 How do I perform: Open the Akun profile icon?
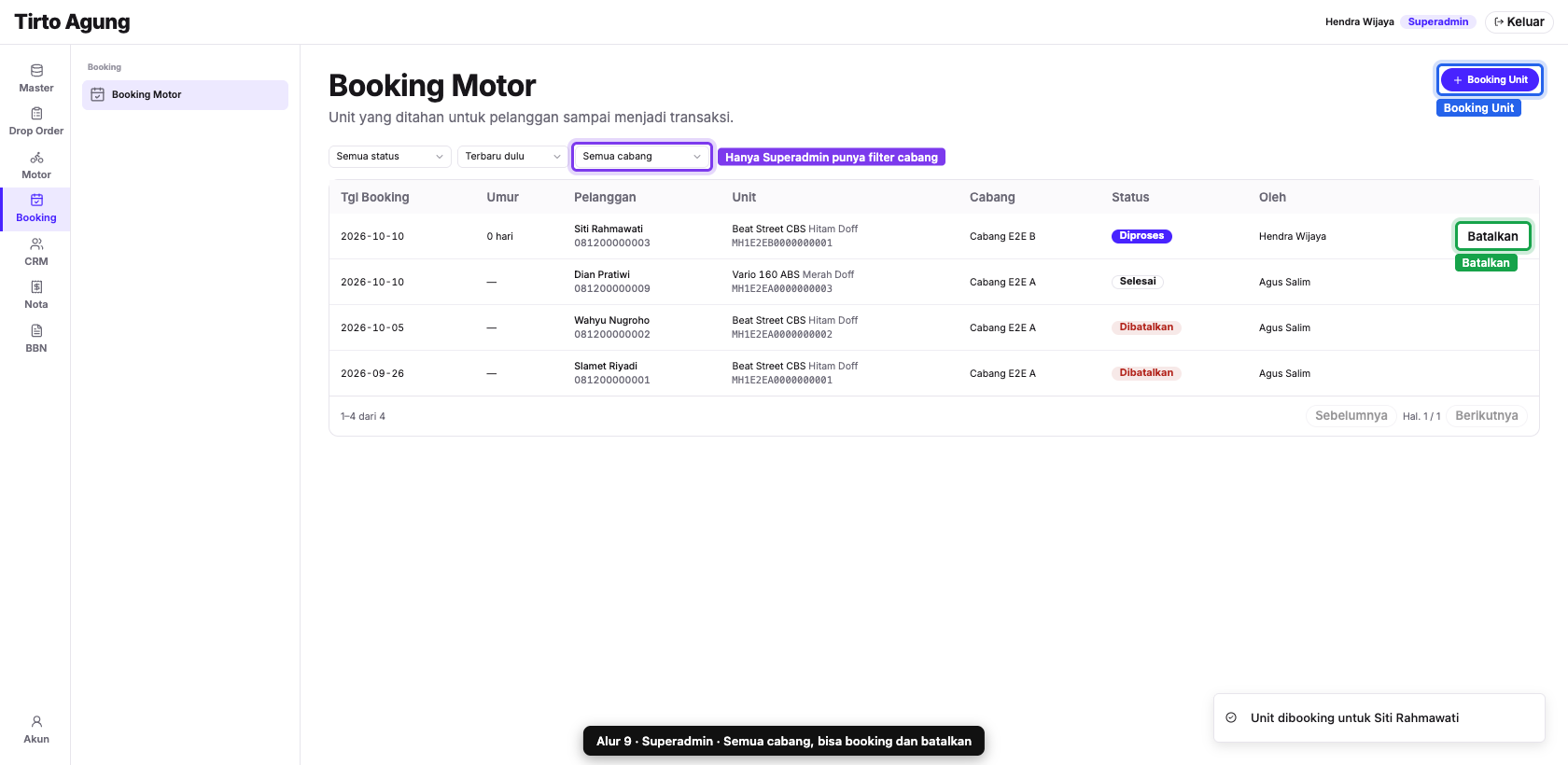36,721
